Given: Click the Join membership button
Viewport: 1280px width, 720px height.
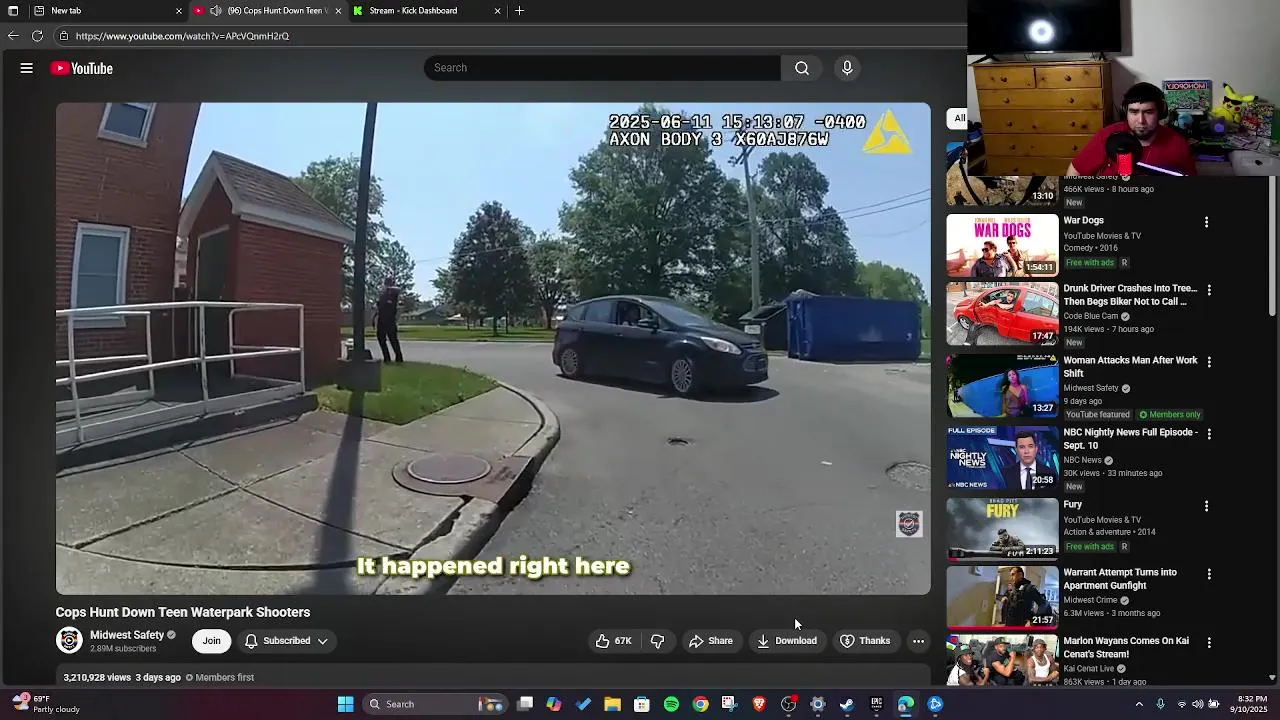Looking at the screenshot, I should (x=211, y=641).
